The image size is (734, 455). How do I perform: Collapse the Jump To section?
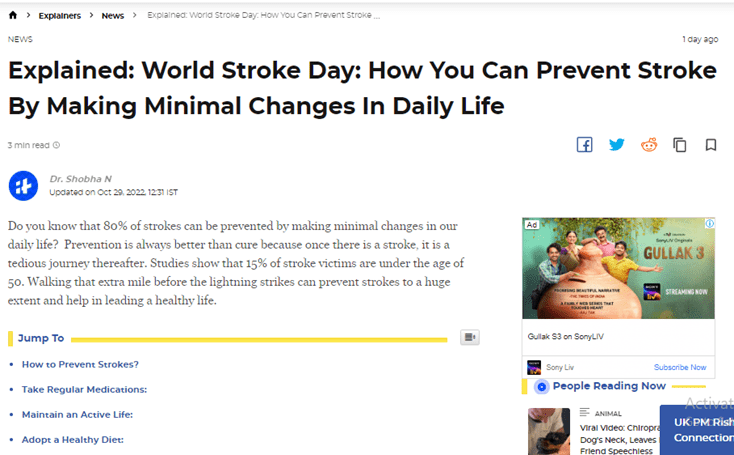pyautogui.click(x=469, y=338)
